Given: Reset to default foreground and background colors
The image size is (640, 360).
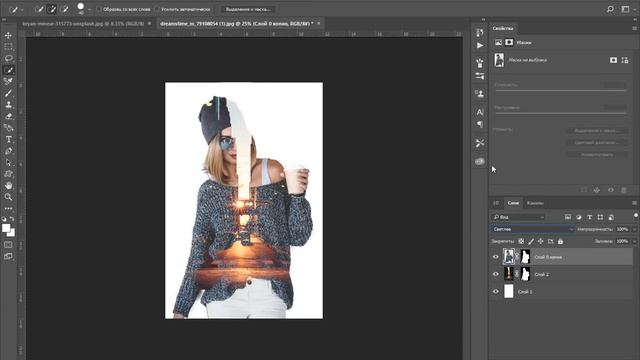Looking at the screenshot, I should [4, 219].
